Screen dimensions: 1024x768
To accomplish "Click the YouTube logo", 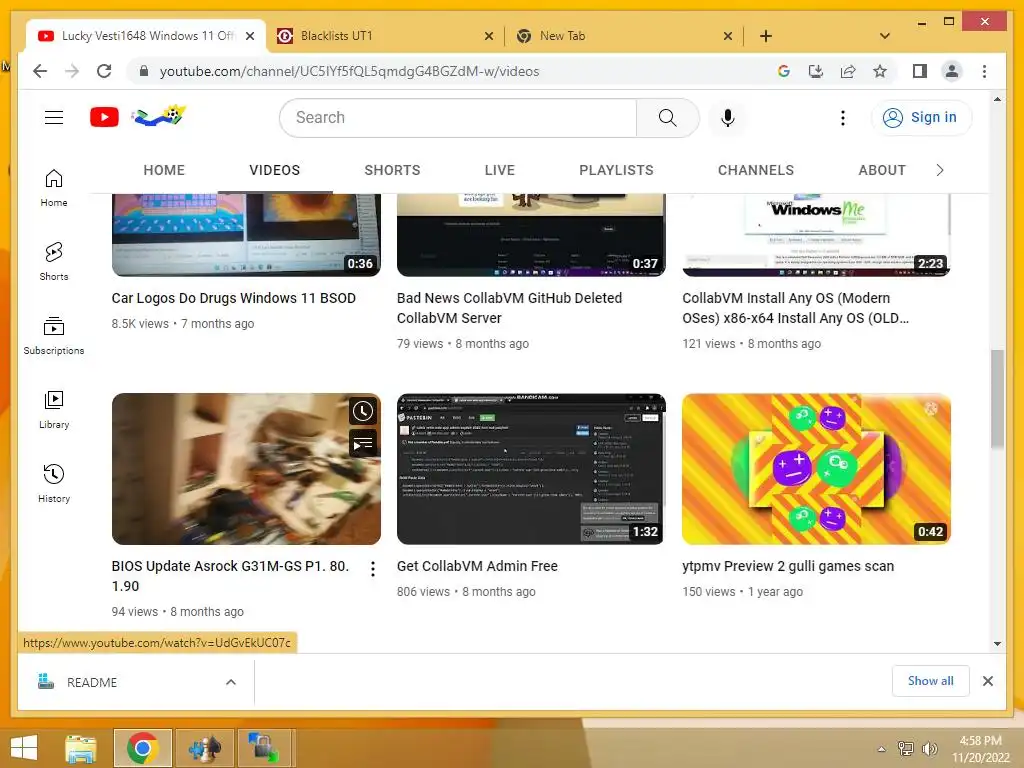I will [104, 118].
